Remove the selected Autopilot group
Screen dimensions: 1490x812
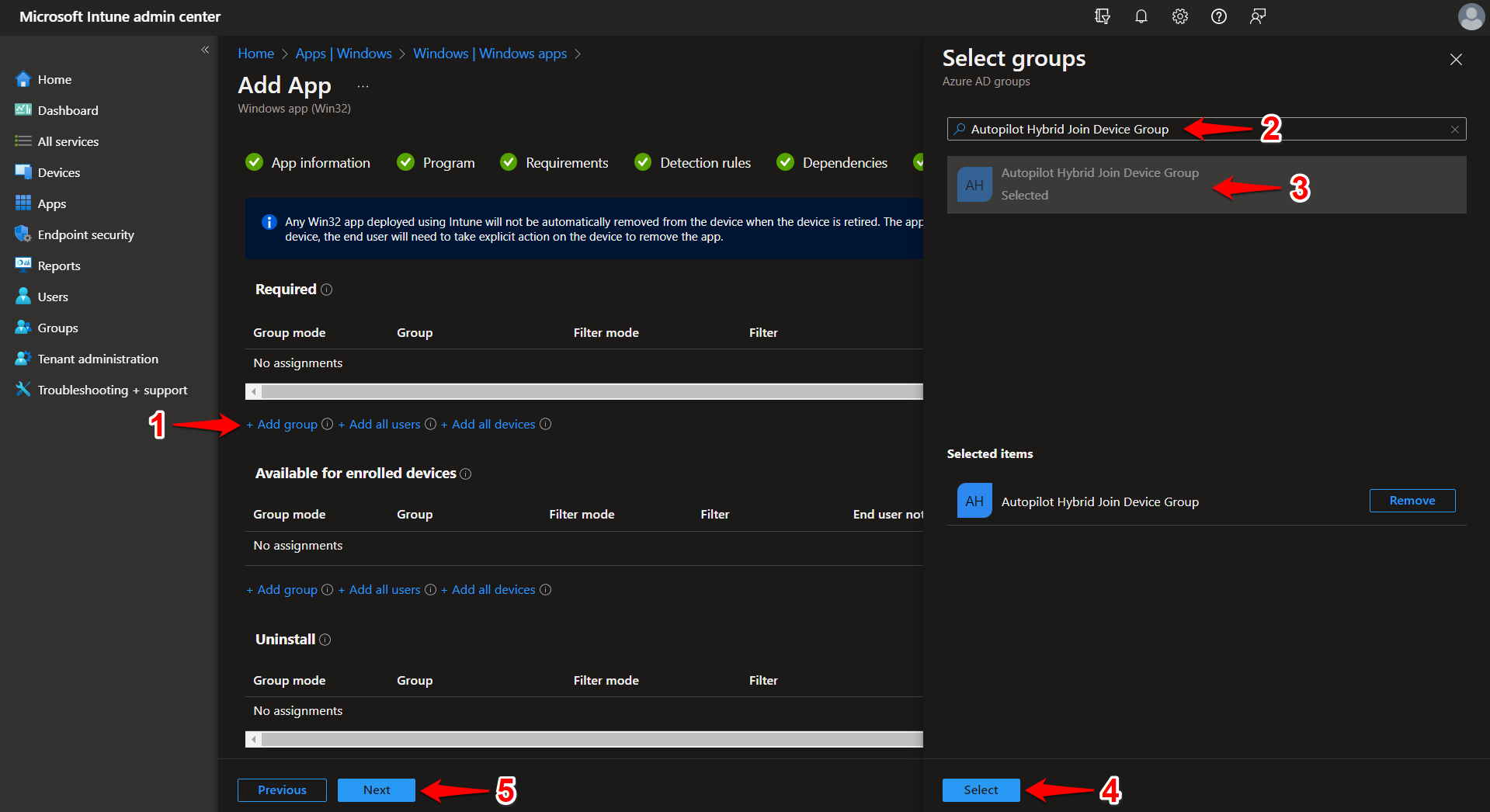1412,500
